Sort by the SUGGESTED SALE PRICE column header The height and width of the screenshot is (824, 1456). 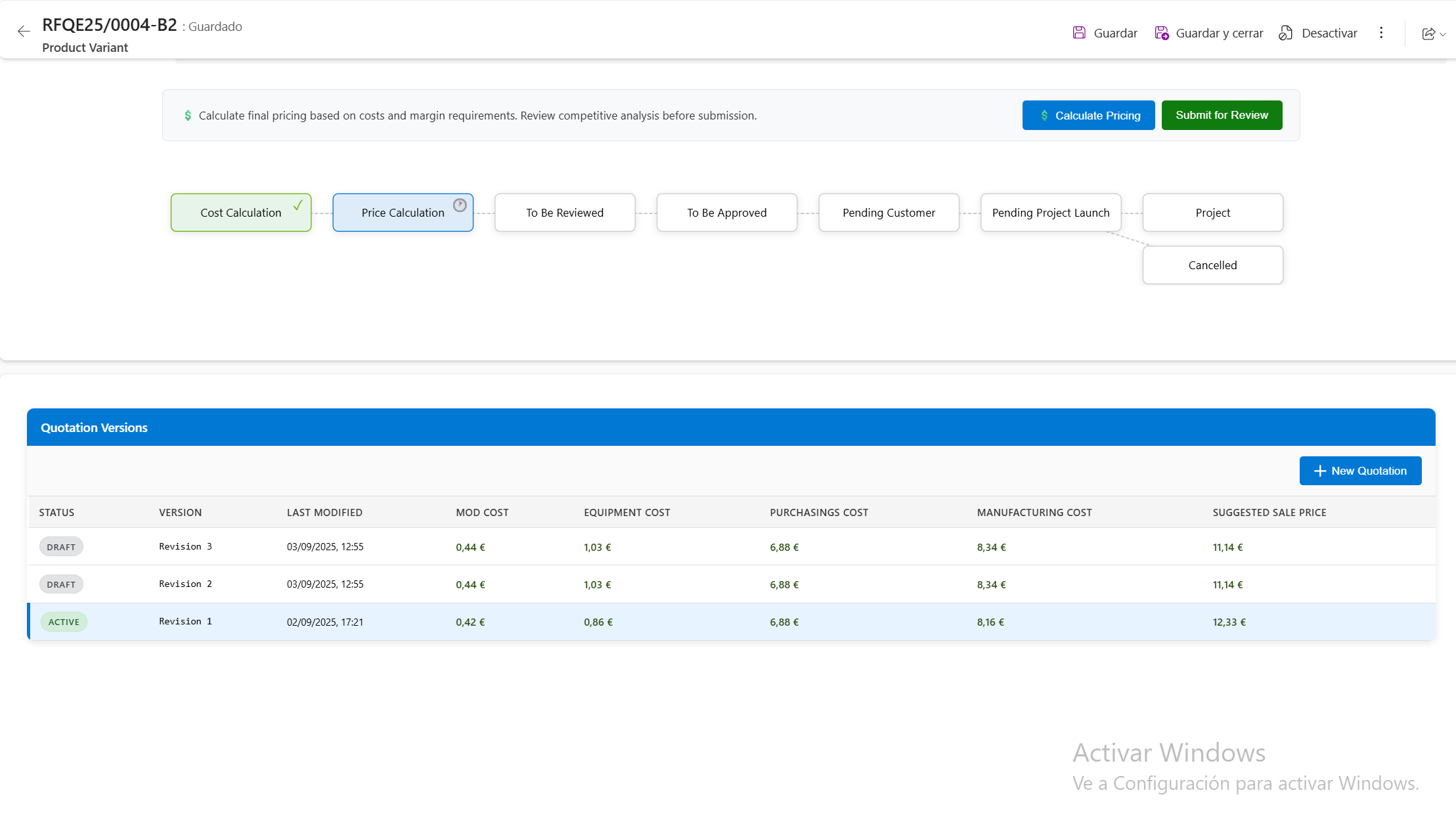pos(1269,512)
